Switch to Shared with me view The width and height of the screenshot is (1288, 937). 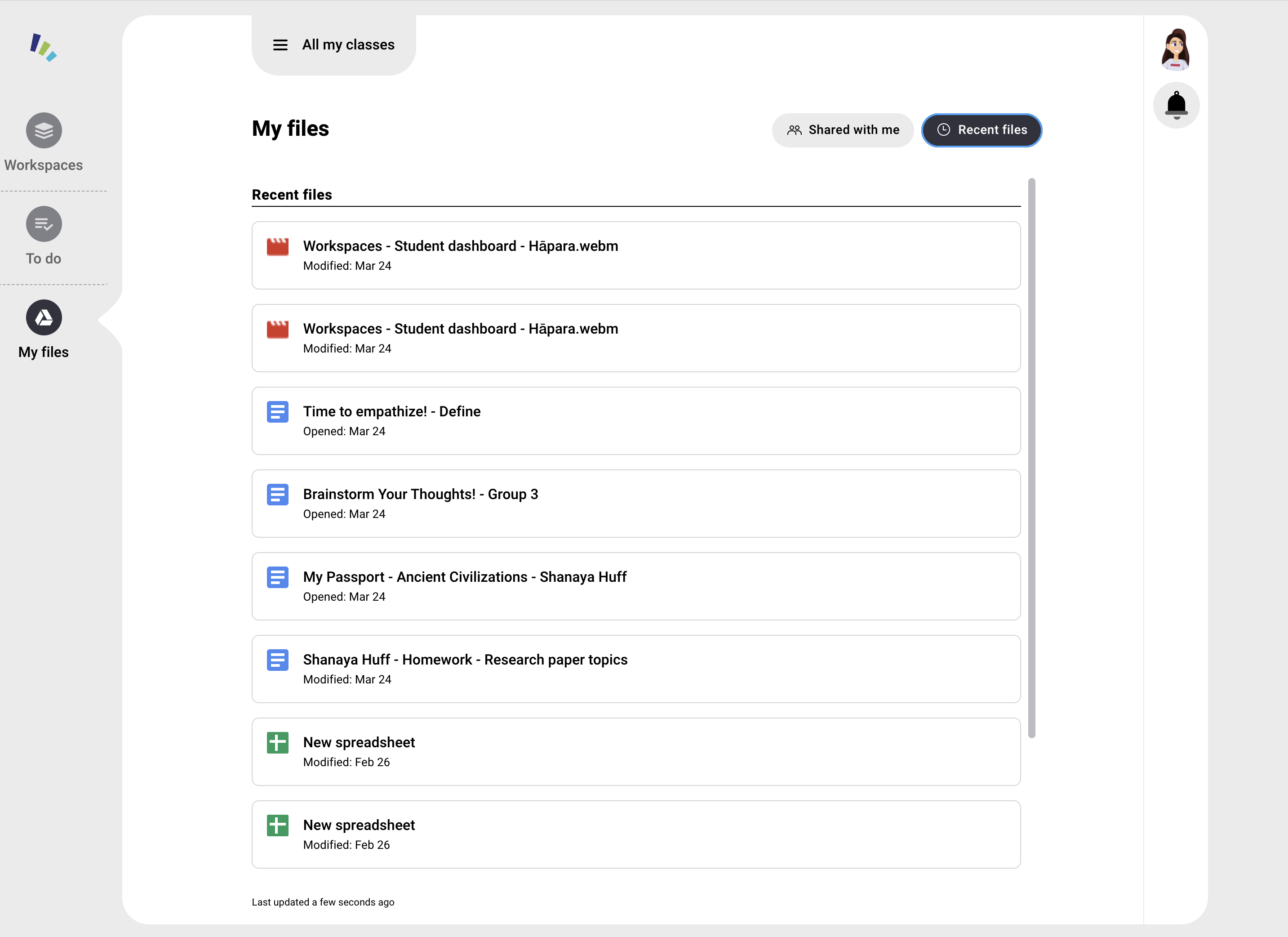[x=842, y=130]
